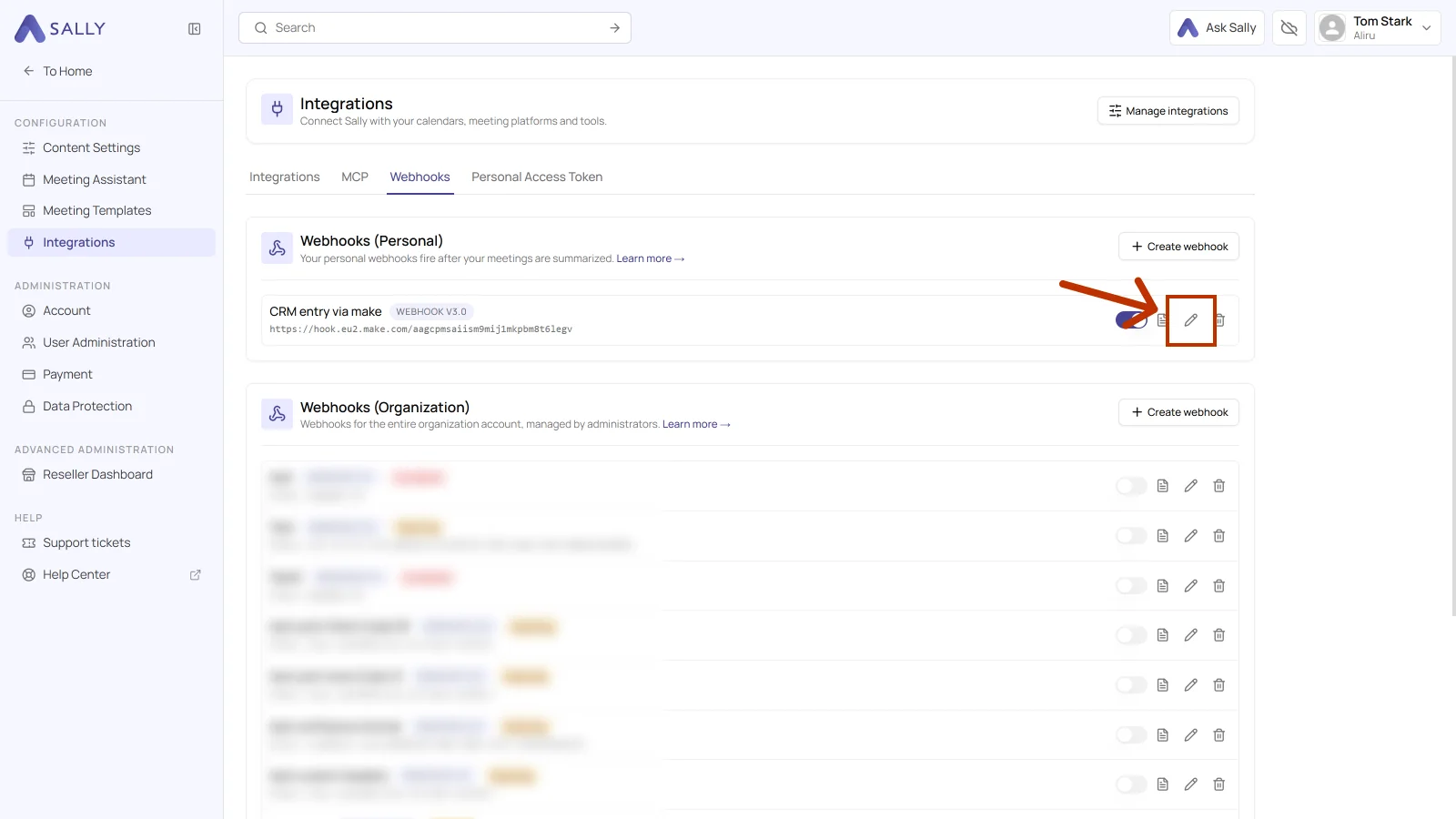Enable the third organization webhook toggle
Screen dimensions: 1456x819
coord(1131,586)
